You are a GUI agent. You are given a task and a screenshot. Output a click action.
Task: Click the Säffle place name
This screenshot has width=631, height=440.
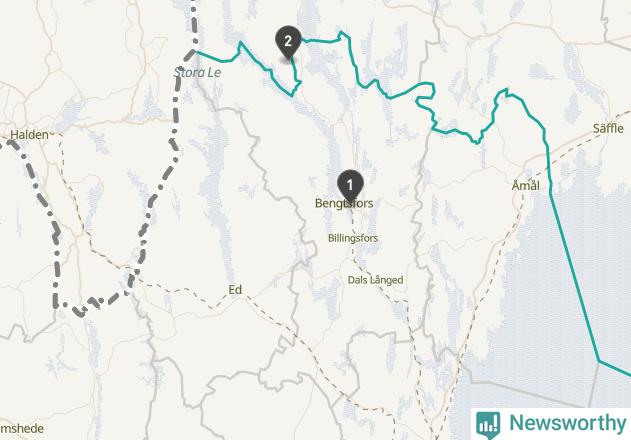tap(608, 128)
